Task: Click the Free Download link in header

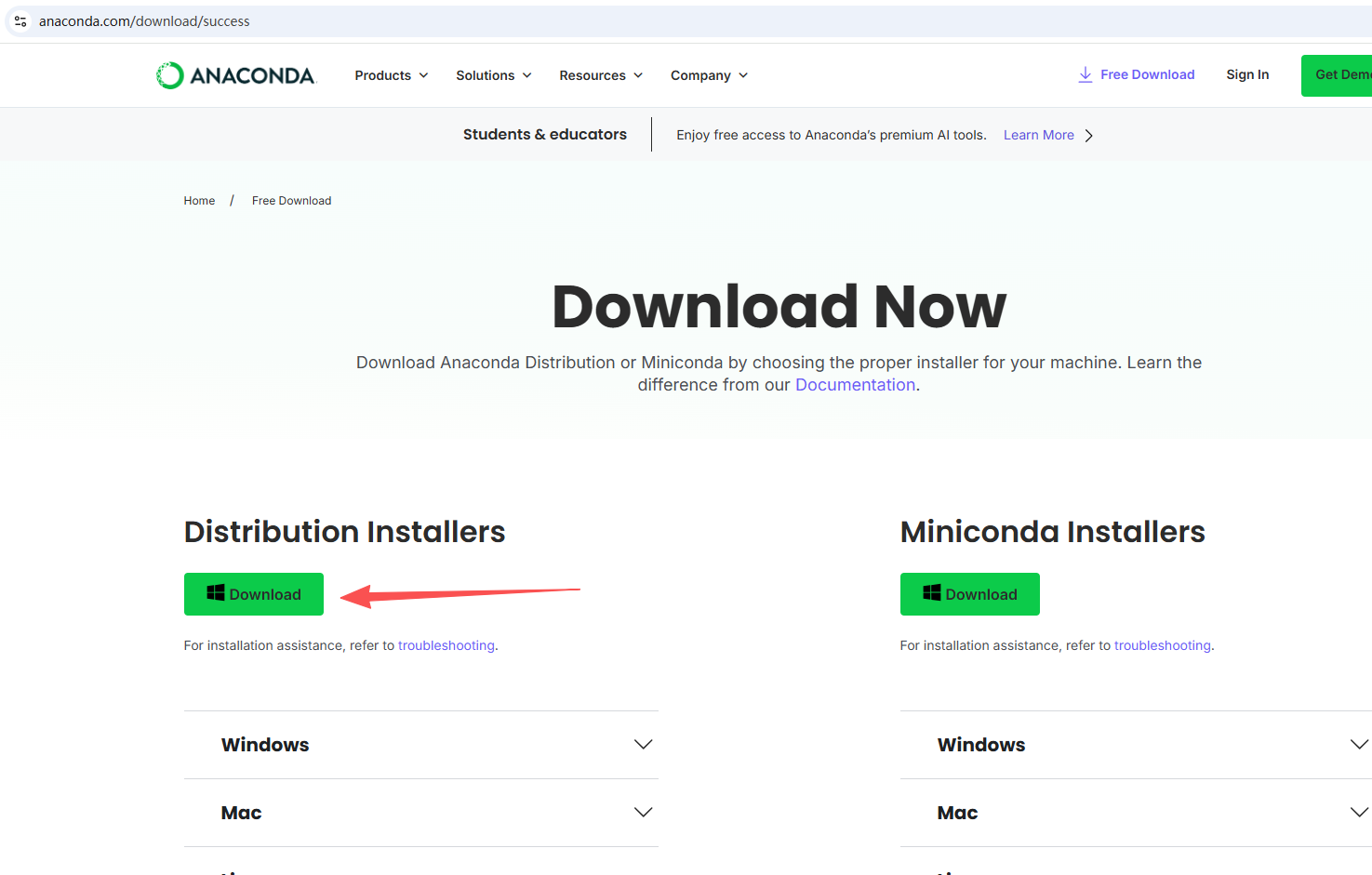Action: 1147,74
